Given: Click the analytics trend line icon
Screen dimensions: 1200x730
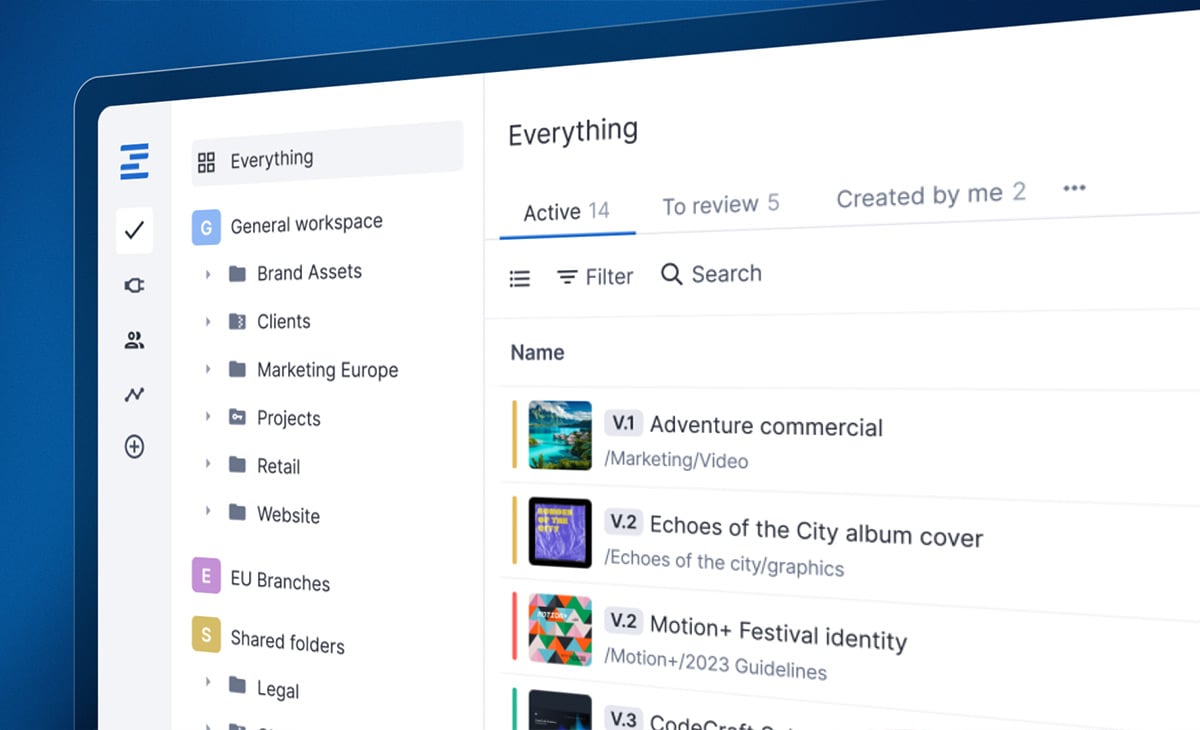Looking at the screenshot, I should pyautogui.click(x=134, y=394).
